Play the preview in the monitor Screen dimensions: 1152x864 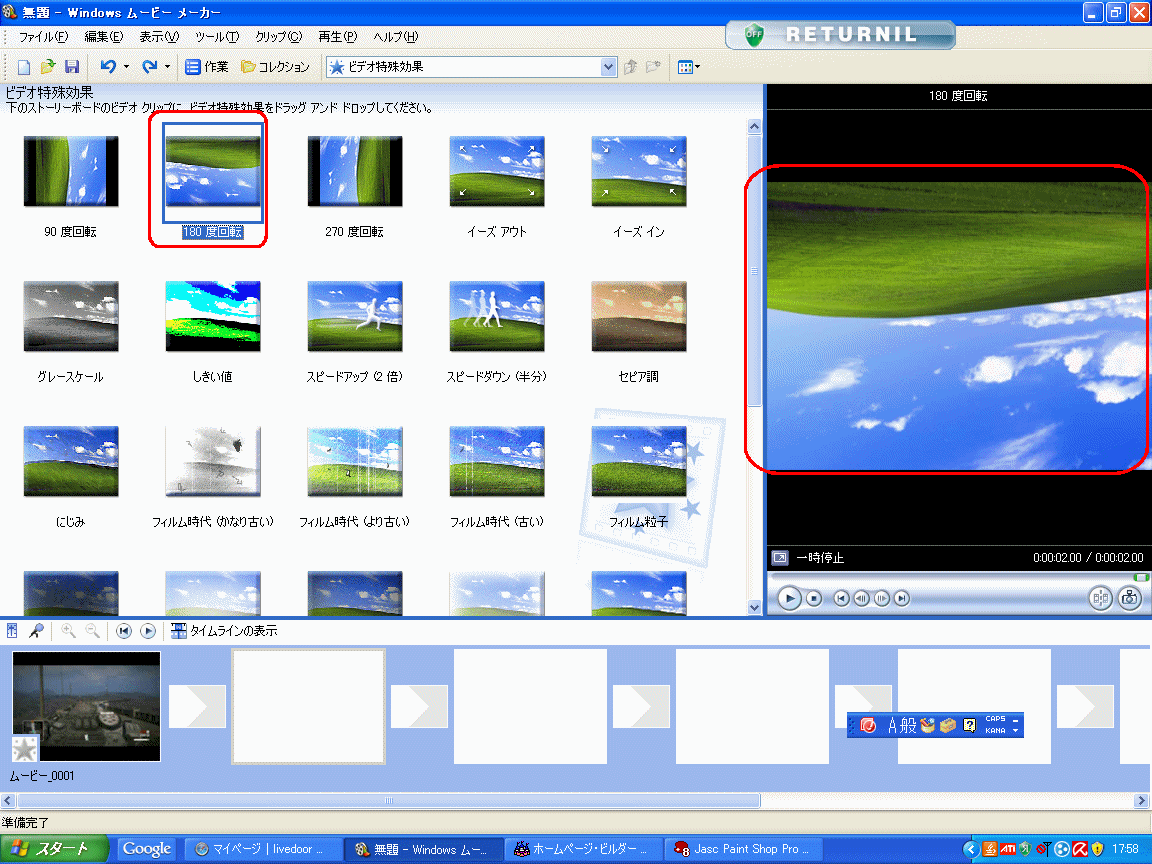pyautogui.click(x=789, y=599)
